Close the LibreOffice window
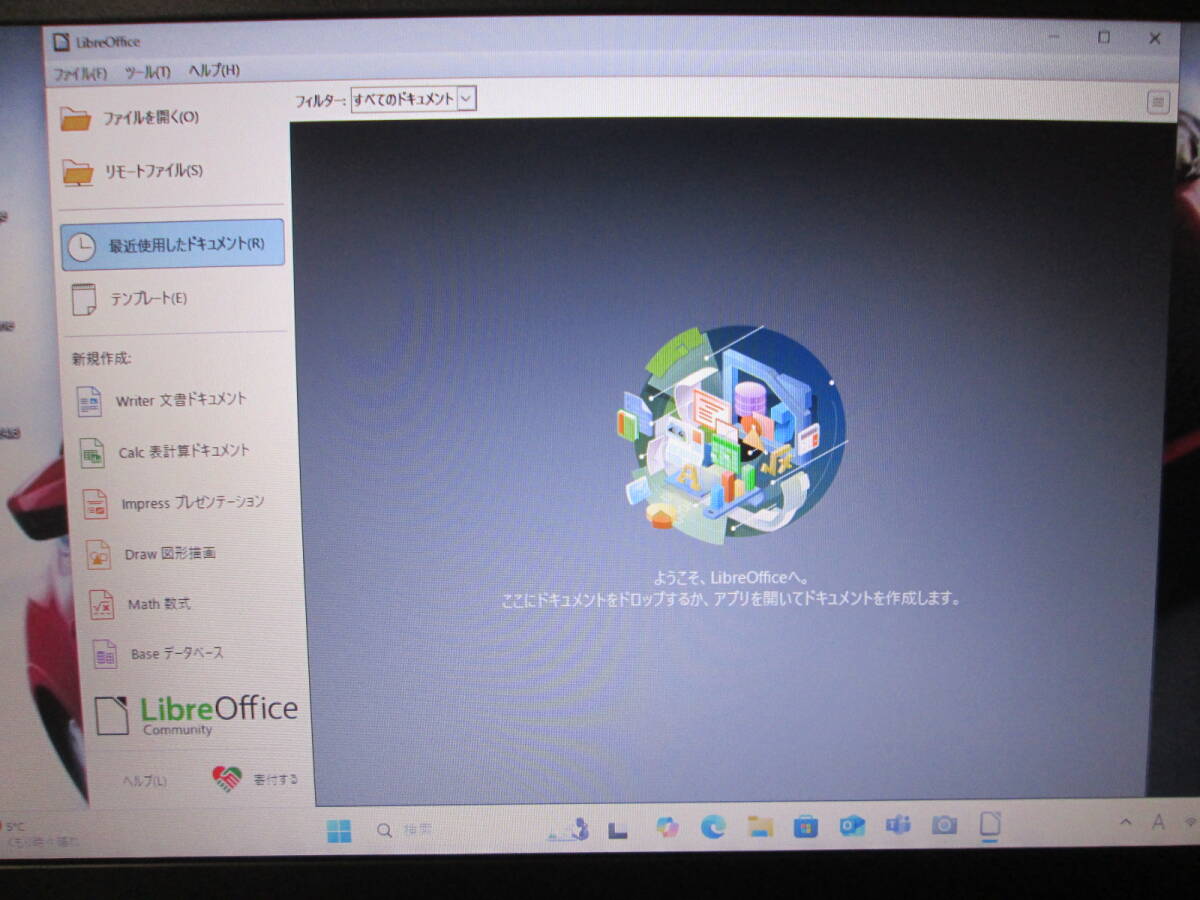 [x=1155, y=39]
